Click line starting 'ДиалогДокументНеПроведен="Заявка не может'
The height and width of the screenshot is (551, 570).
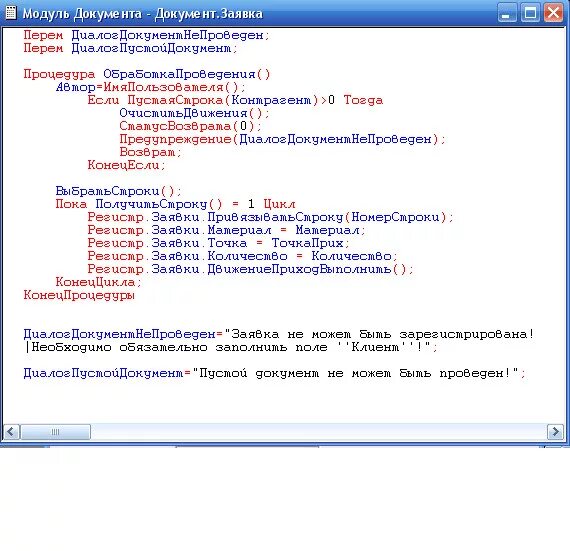[x=279, y=334]
